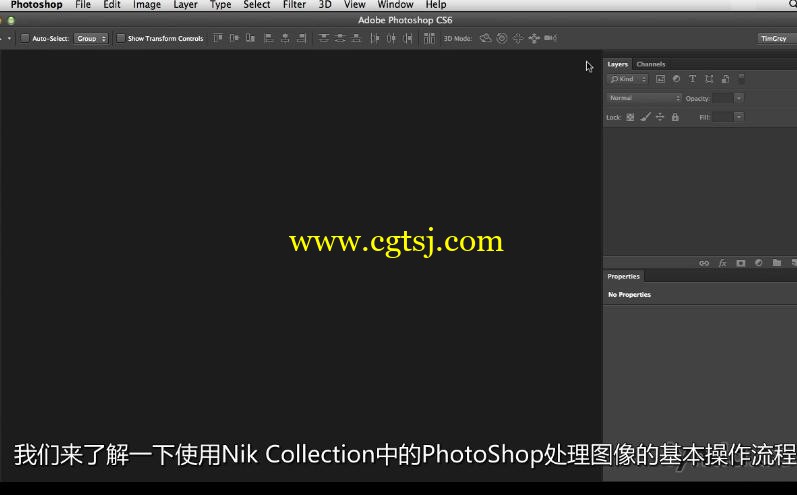797x495 pixels.
Task: Filter layers by pixel layers icon
Action: click(x=660, y=79)
